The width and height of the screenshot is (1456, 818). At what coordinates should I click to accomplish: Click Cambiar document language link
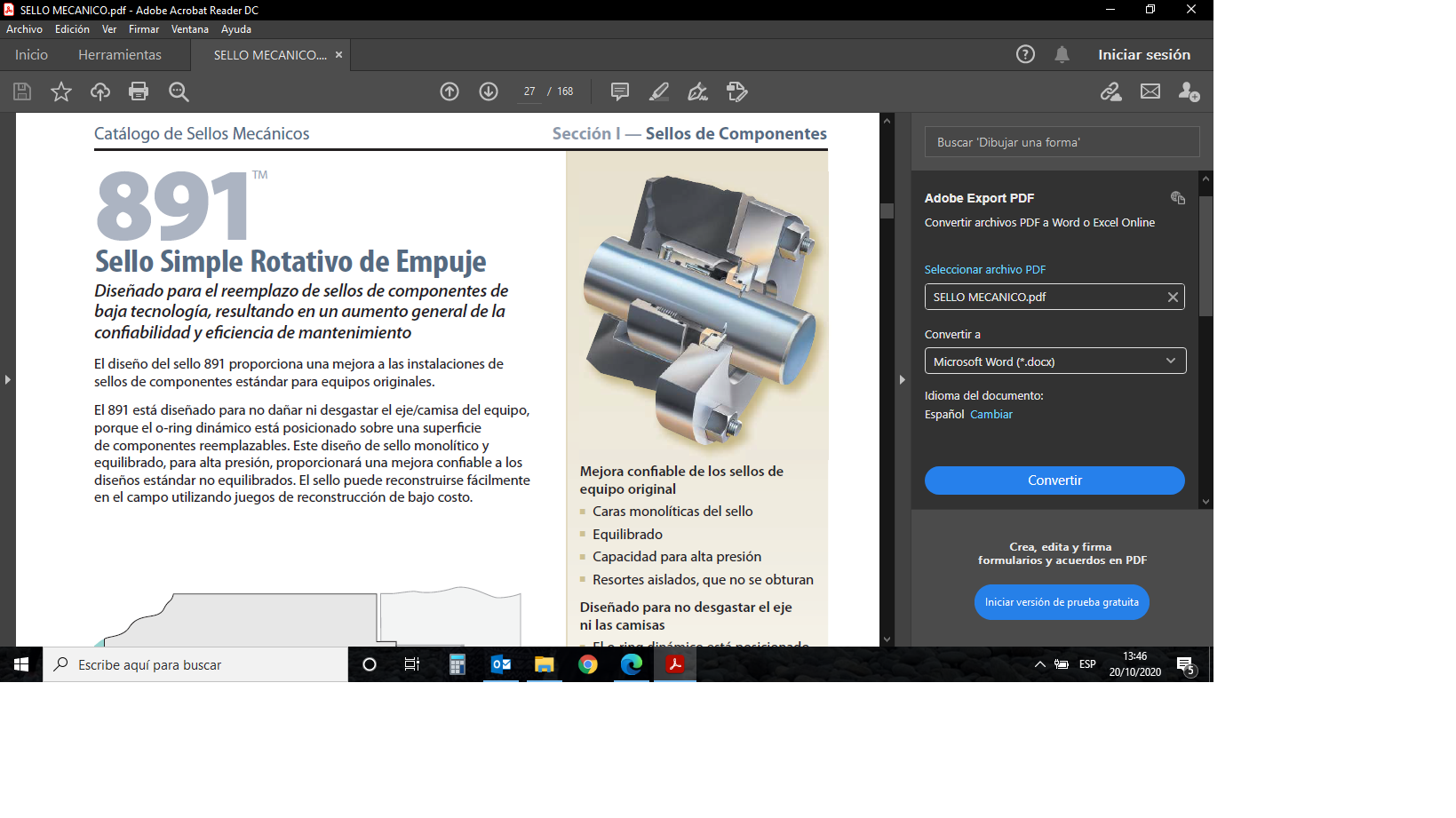point(991,415)
